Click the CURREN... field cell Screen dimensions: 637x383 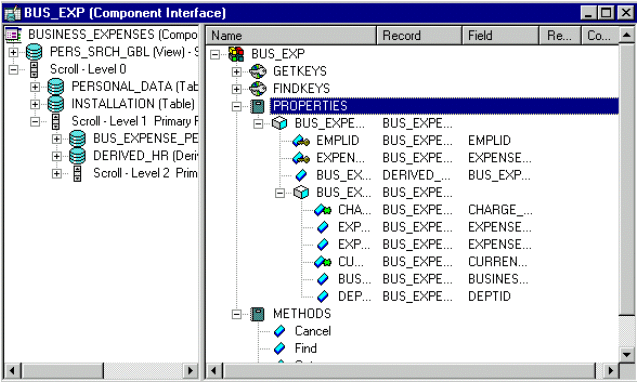point(498,262)
